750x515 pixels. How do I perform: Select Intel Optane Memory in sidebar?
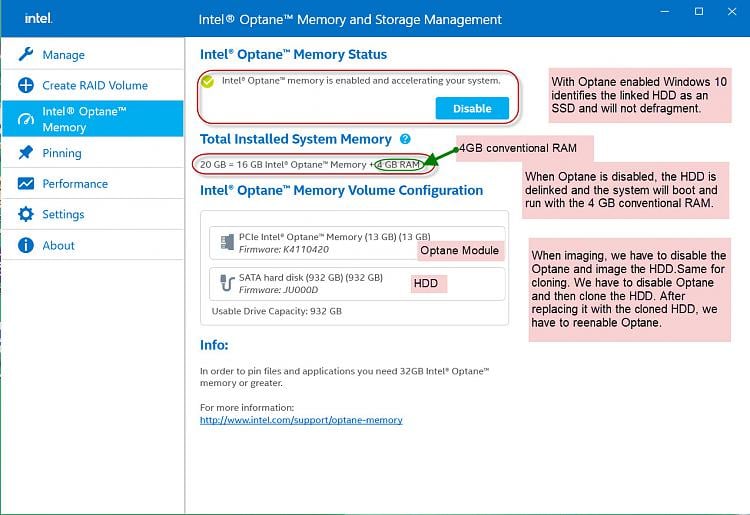(x=92, y=119)
